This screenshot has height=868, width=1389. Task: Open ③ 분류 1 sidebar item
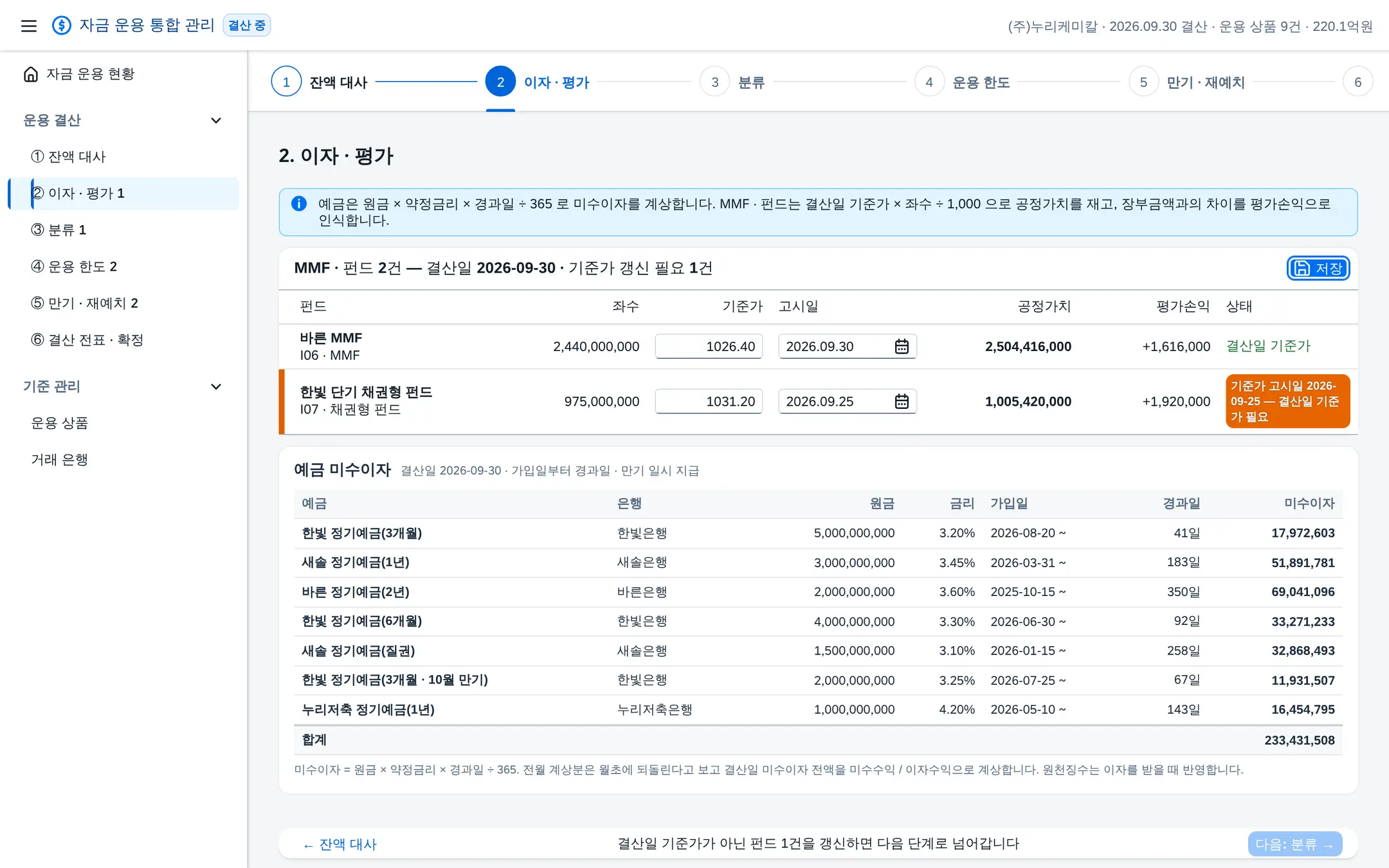(x=123, y=230)
